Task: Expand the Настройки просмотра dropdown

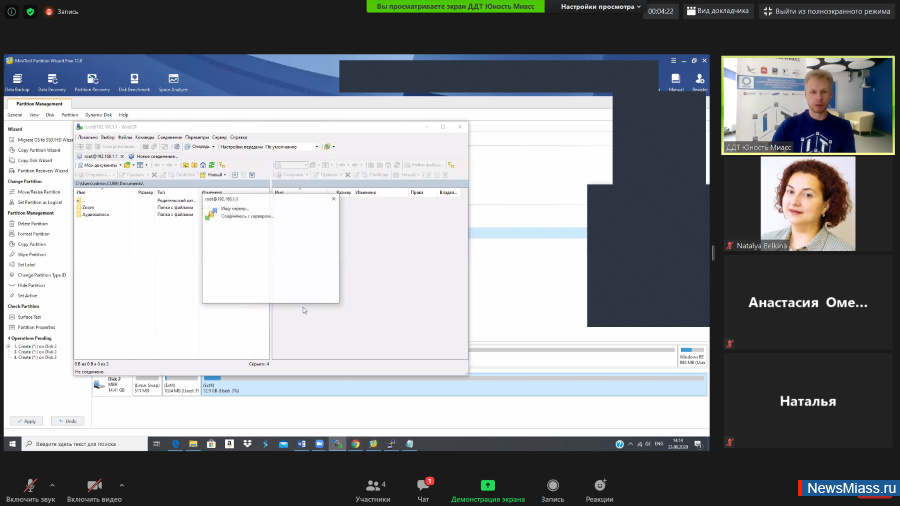Action: click(601, 6)
